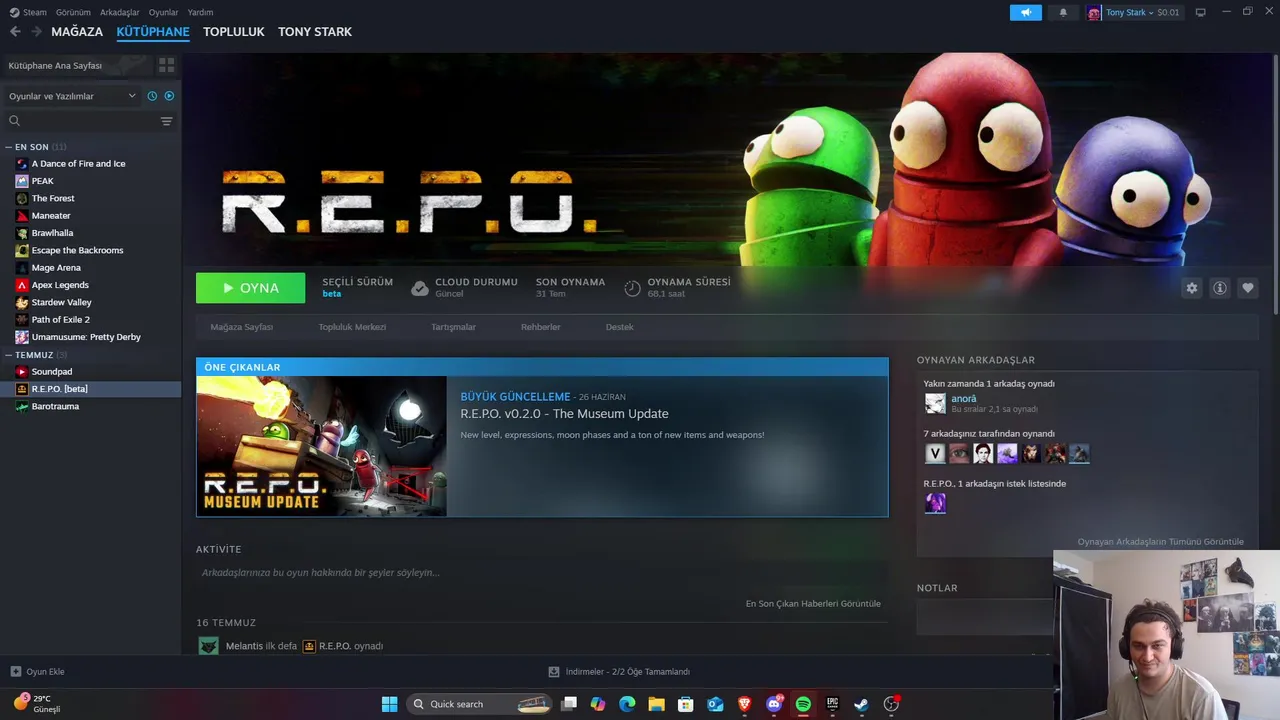
Task: Open Epic Games from the taskbar
Action: pyautogui.click(x=832, y=704)
